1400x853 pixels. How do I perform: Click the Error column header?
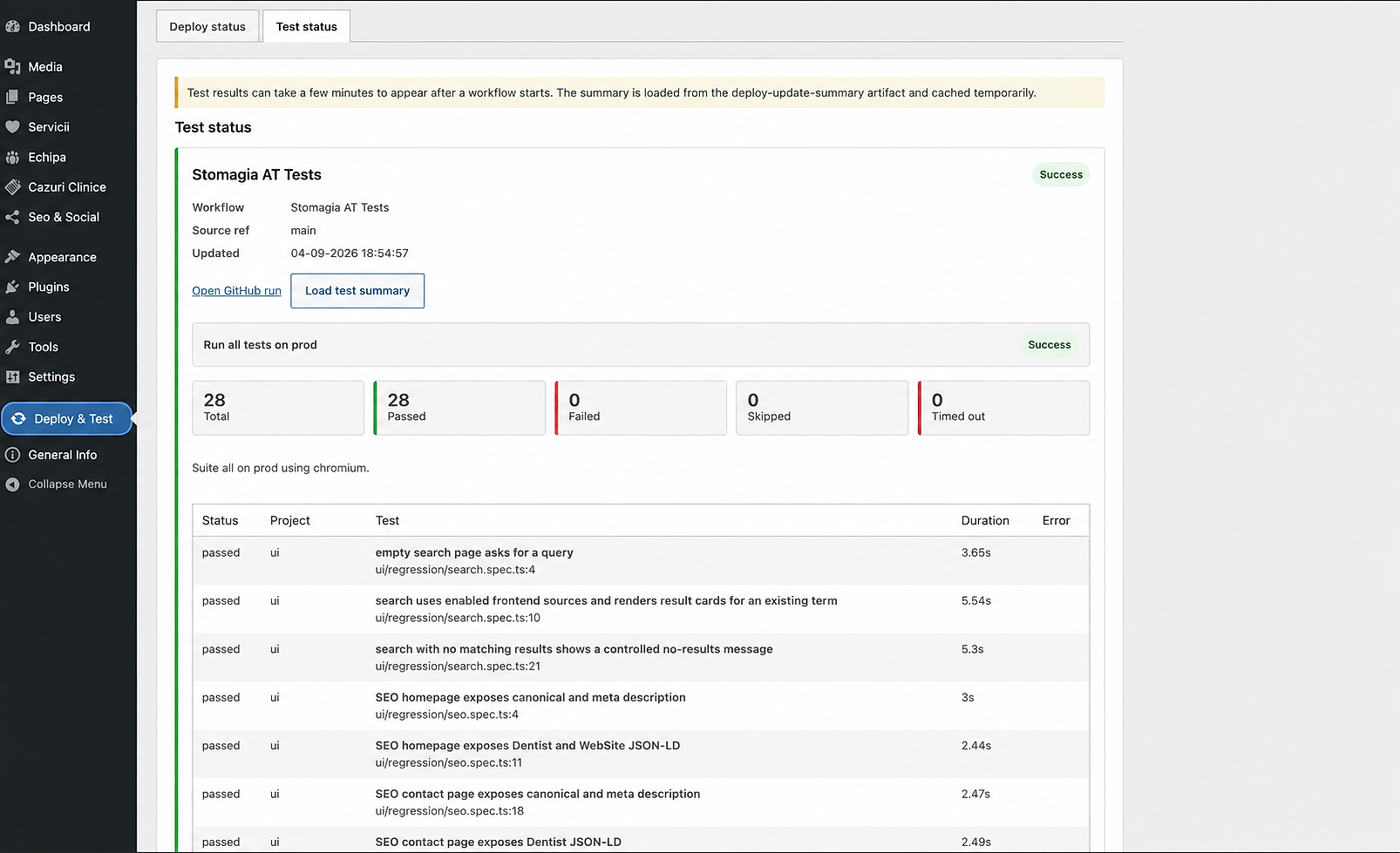point(1056,520)
